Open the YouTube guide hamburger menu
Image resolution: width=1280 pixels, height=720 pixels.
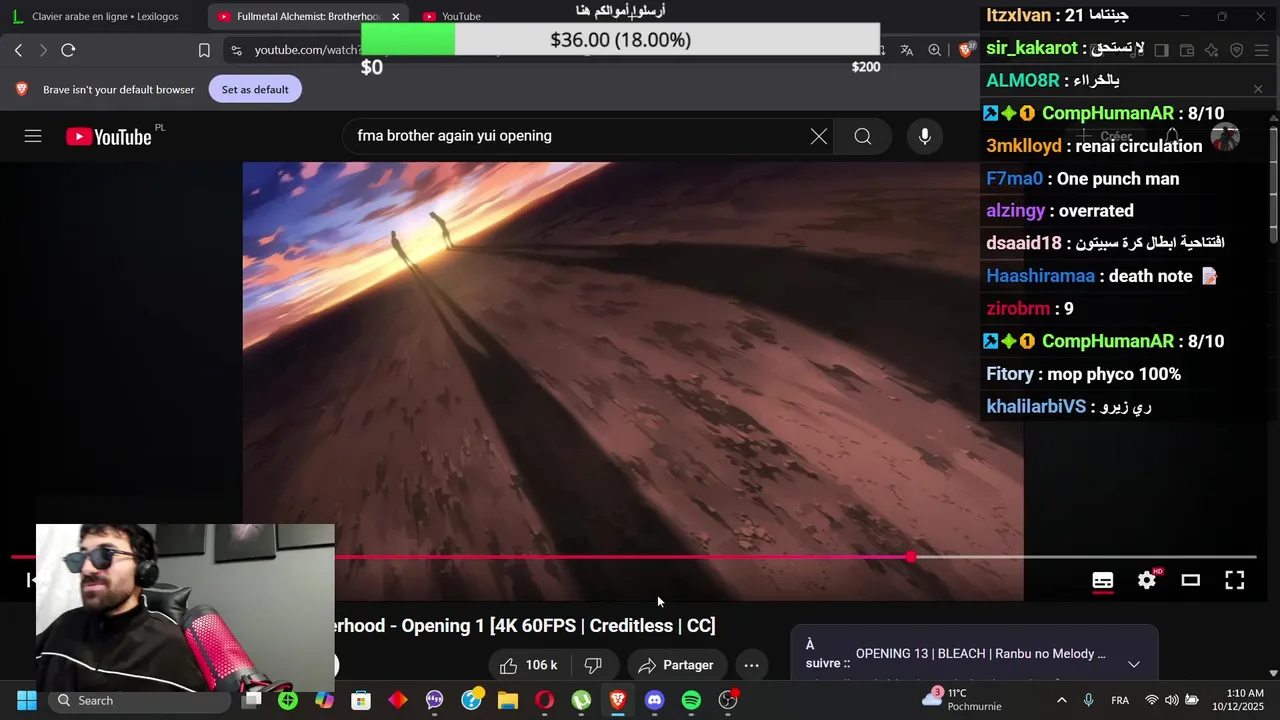pos(33,136)
